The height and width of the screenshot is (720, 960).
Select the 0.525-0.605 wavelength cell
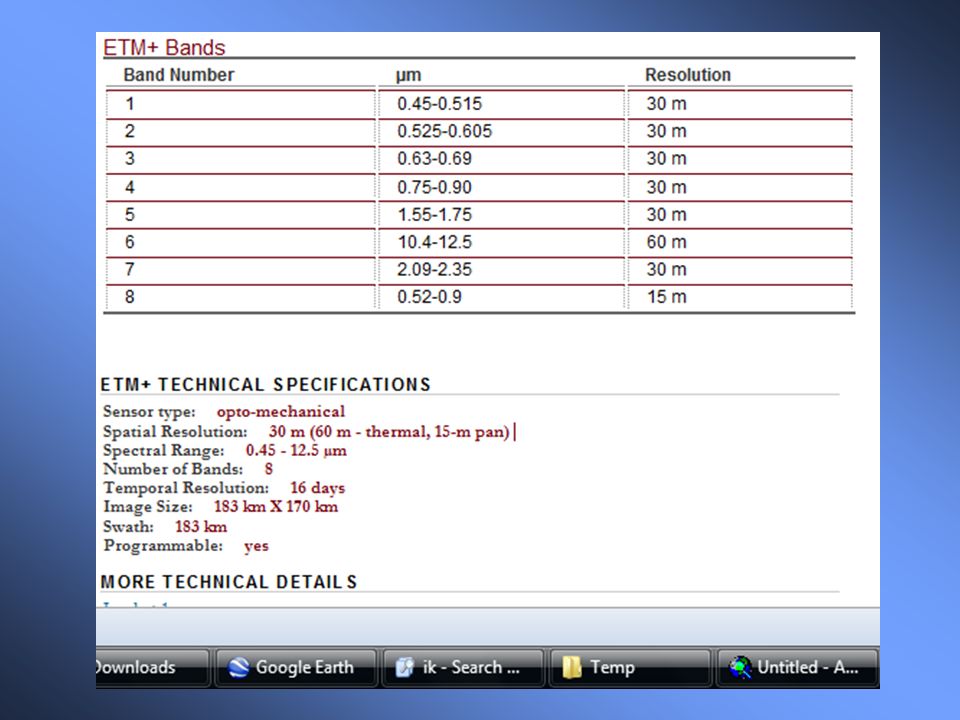click(501, 131)
